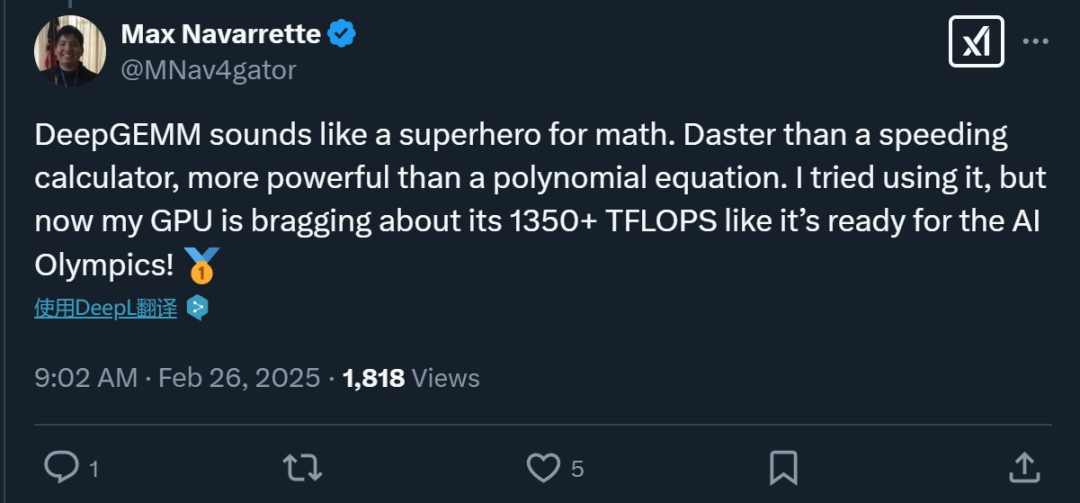Click the "使用DeepL翻译" translate link

pos(105,309)
